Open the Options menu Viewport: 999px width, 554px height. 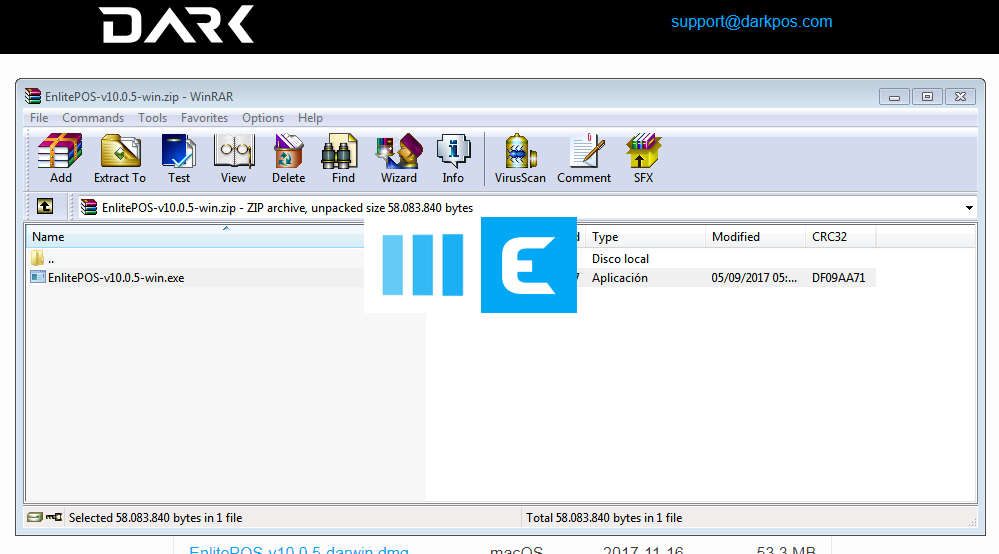click(x=263, y=118)
